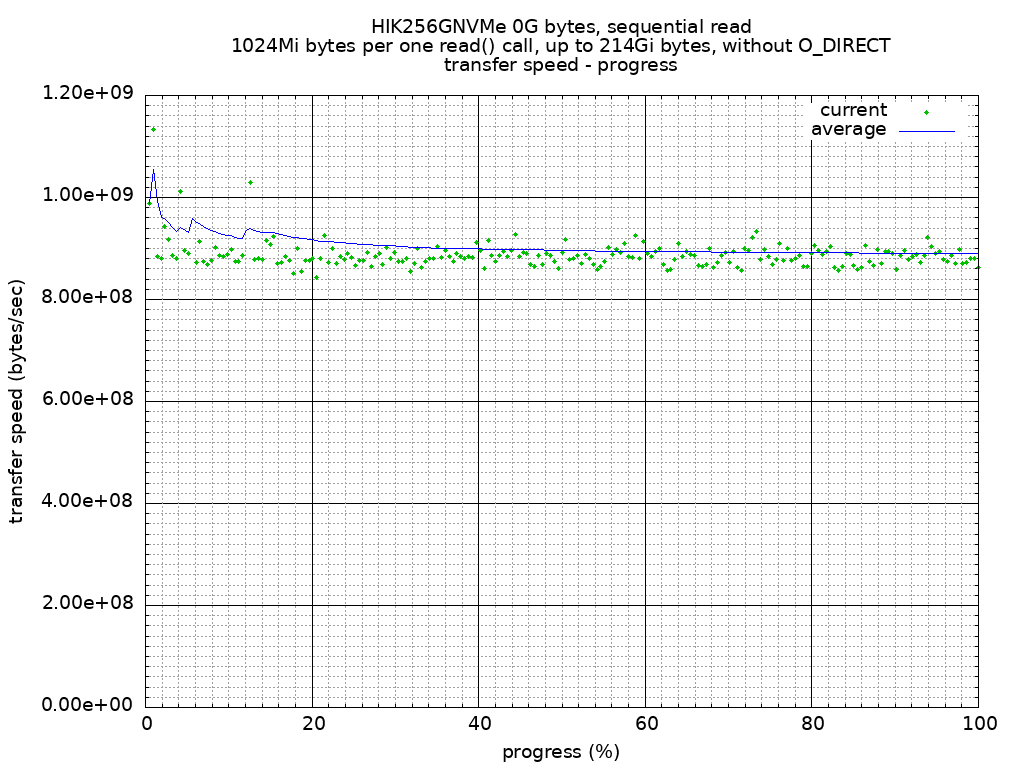
Task: Select the "average" legend label
Action: pos(848,129)
